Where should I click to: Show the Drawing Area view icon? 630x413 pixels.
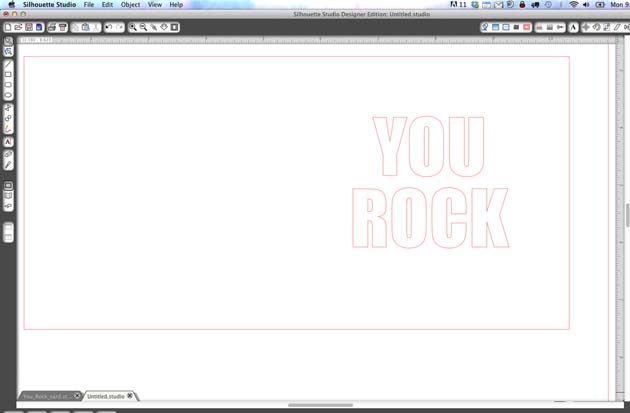tap(8, 186)
